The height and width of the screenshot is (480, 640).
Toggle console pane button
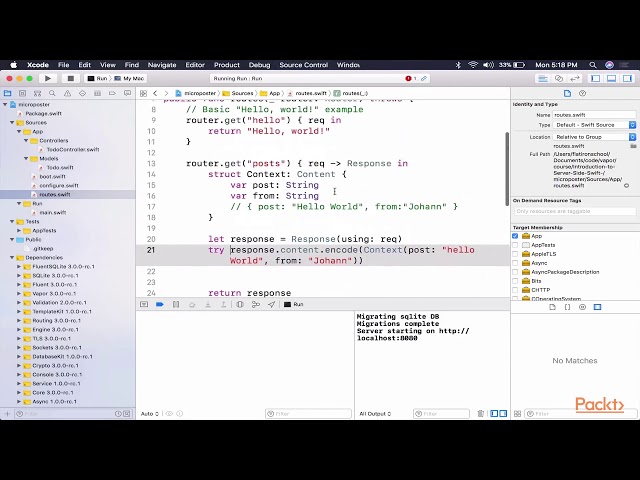pos(503,413)
